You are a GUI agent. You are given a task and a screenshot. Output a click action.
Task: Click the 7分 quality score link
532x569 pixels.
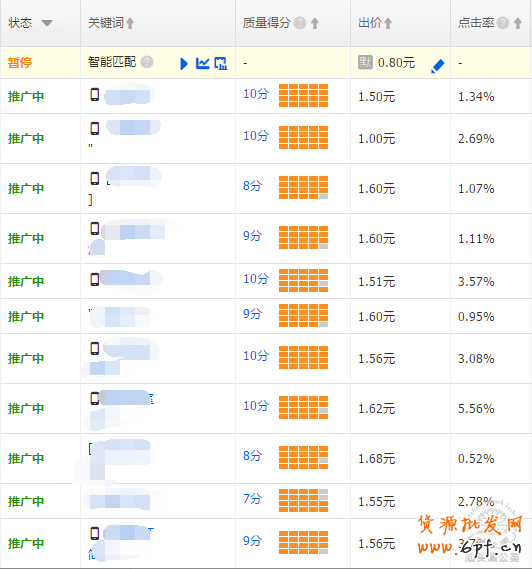[252, 499]
